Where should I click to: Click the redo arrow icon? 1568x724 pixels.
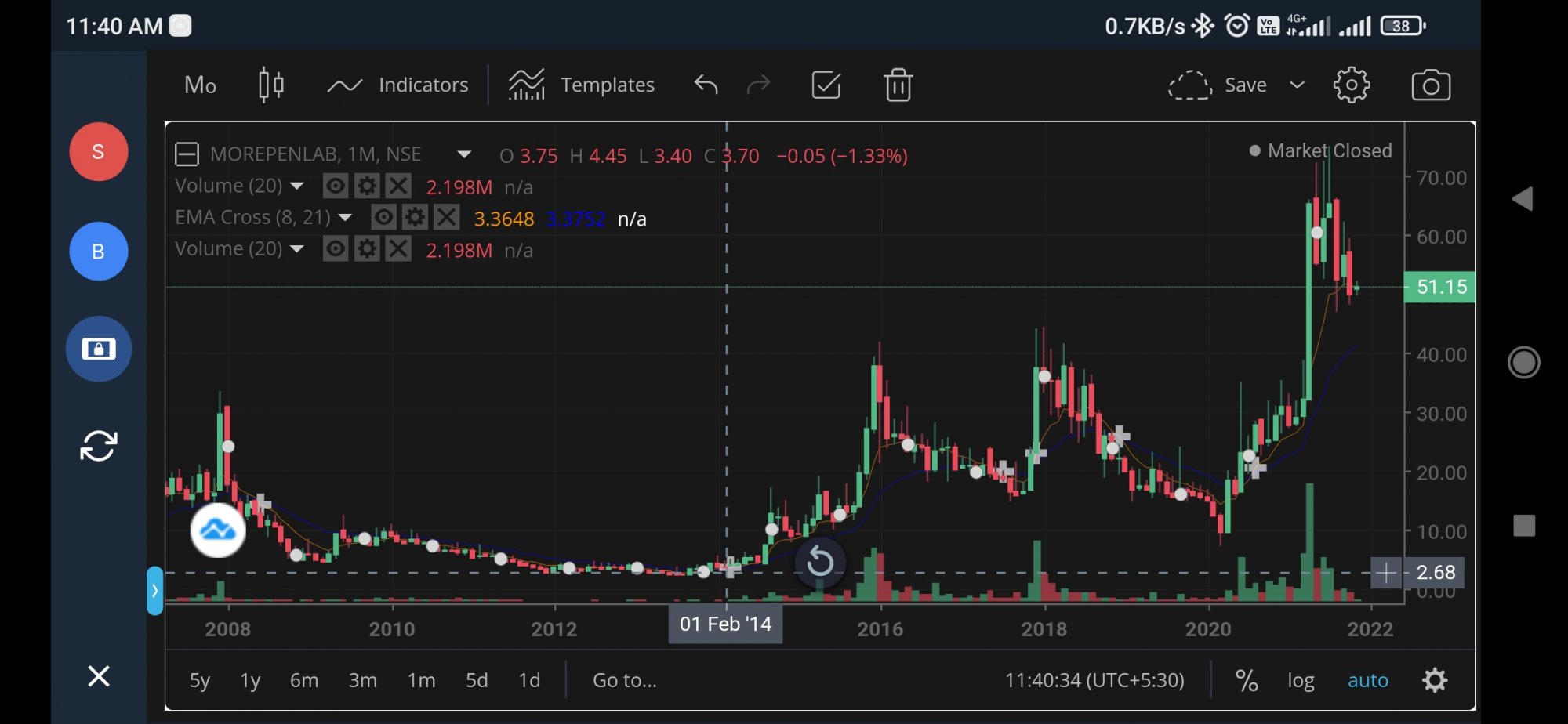(x=759, y=85)
